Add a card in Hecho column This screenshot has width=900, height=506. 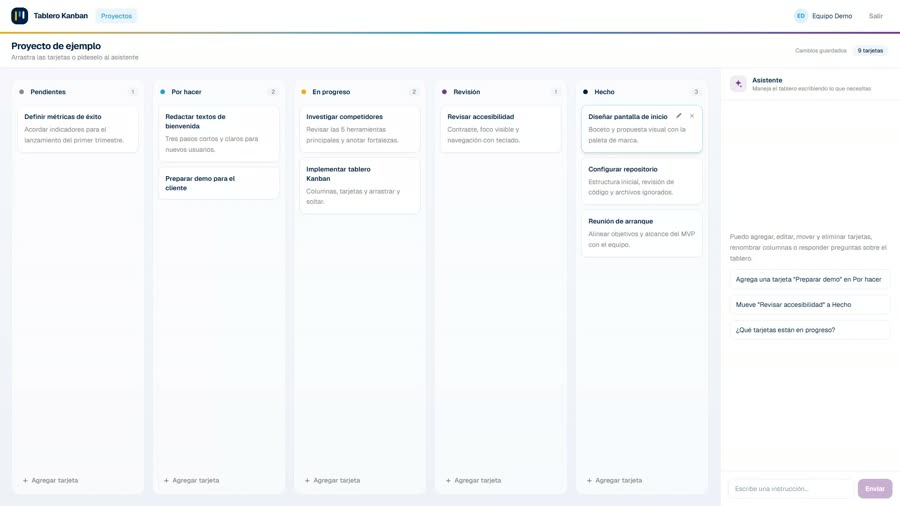point(615,480)
